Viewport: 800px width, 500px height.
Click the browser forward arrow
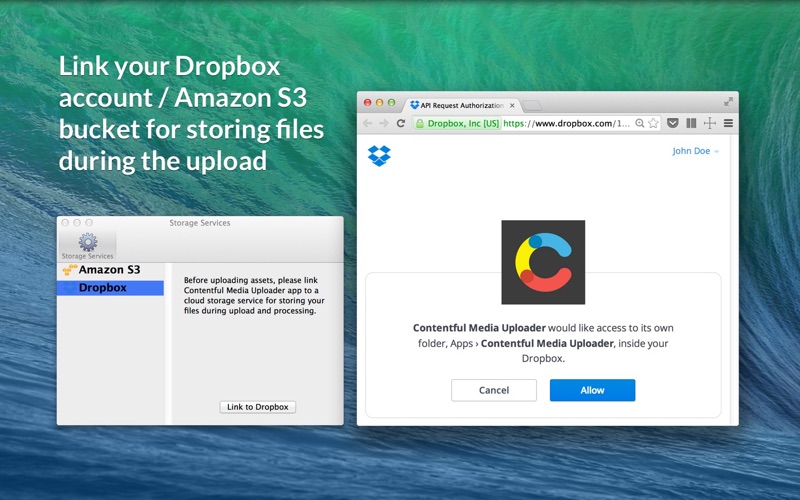(384, 123)
